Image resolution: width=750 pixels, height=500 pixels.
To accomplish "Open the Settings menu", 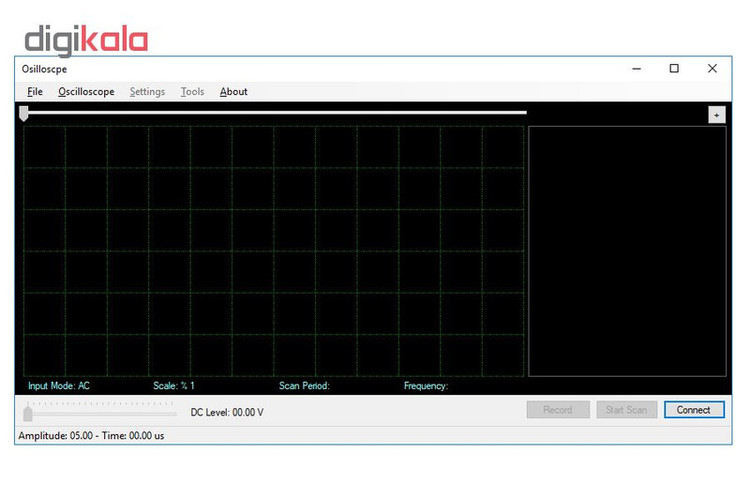I will point(147,91).
